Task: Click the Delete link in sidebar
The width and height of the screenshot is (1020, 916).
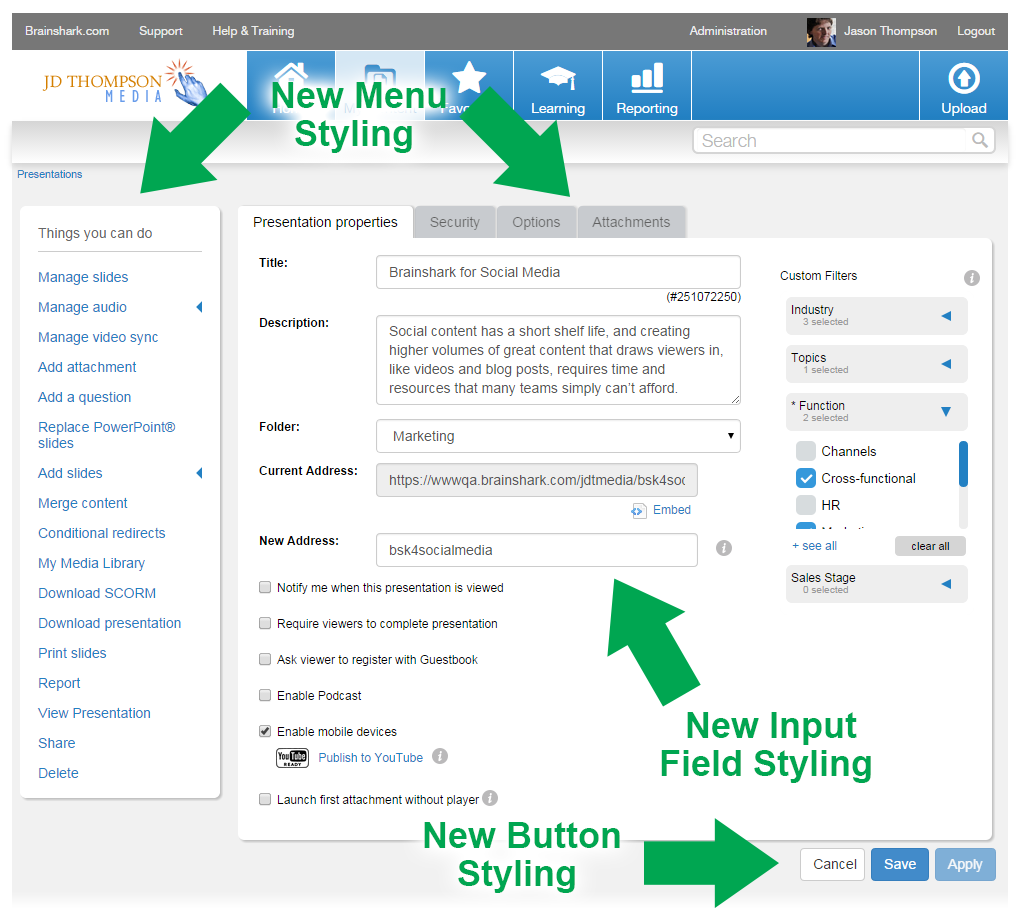Action: pos(58,773)
